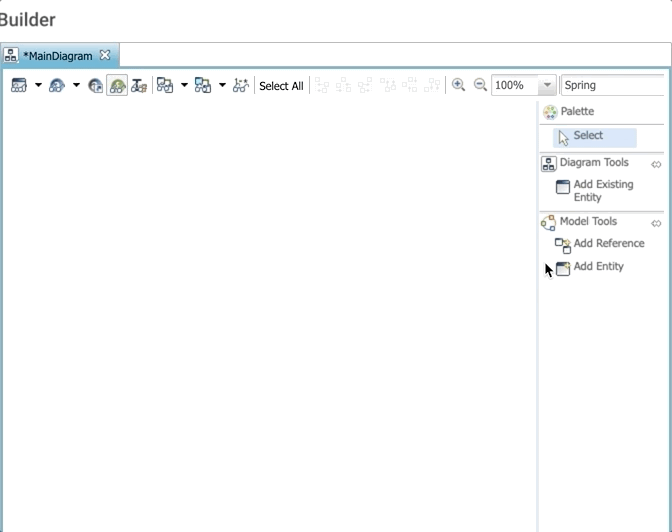The image size is (672, 532).
Task: Click the first toolbar icon showing a window layout
Action: pos(19,85)
